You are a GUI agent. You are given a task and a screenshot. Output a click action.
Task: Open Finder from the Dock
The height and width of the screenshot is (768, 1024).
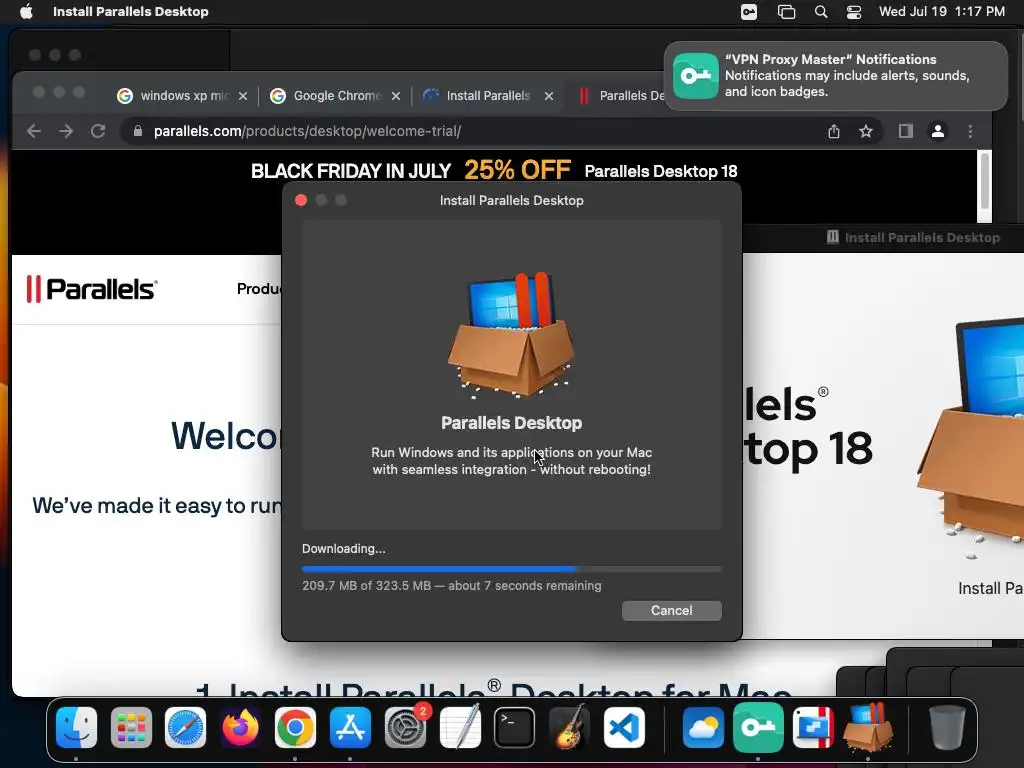click(76, 728)
